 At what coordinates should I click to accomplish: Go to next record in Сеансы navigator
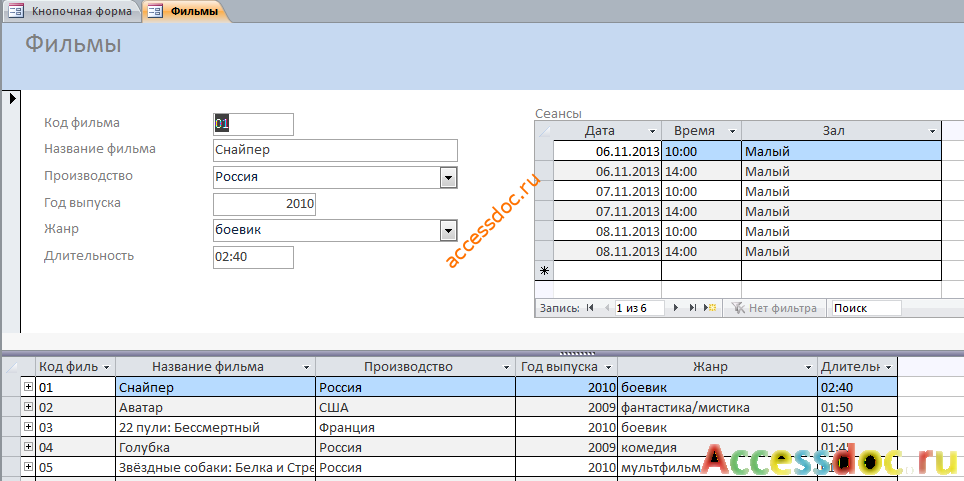tap(676, 308)
